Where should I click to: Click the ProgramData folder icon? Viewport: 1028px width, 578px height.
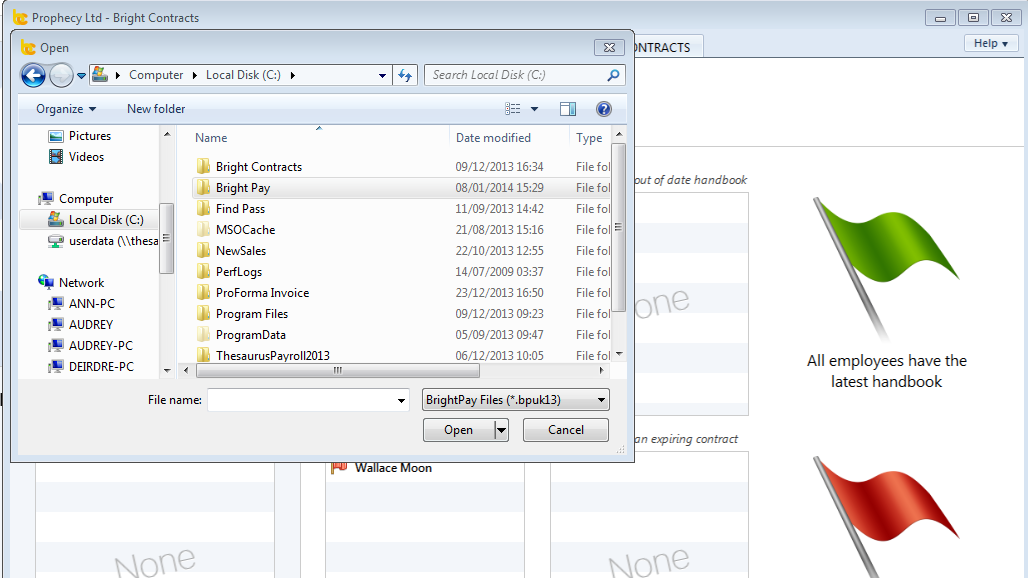pyautogui.click(x=204, y=334)
